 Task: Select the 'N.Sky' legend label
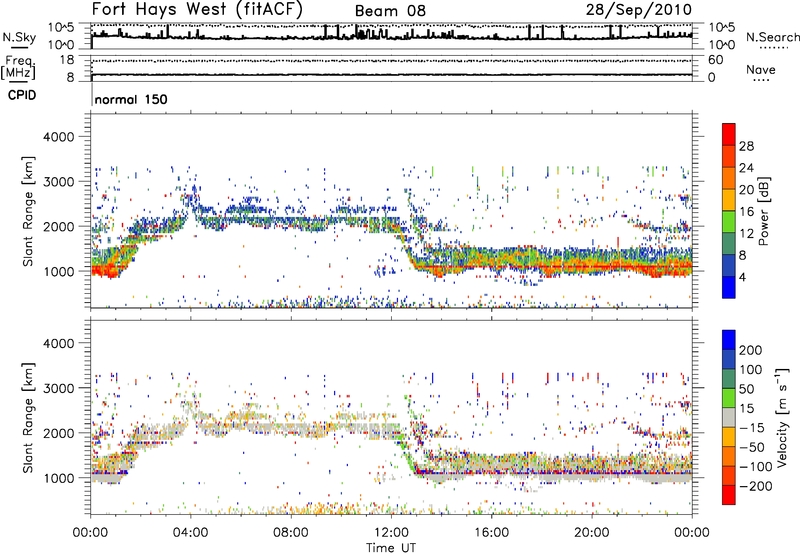click(19, 37)
